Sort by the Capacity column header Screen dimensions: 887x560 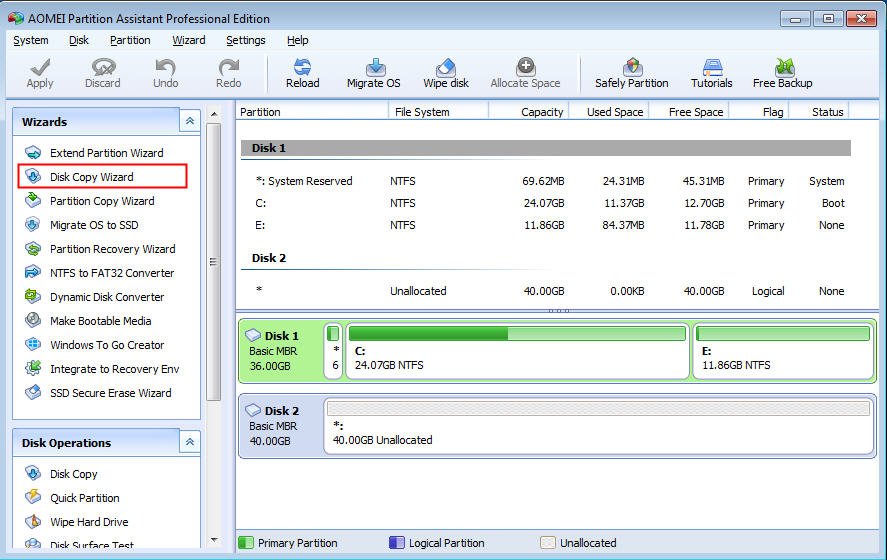(529, 112)
